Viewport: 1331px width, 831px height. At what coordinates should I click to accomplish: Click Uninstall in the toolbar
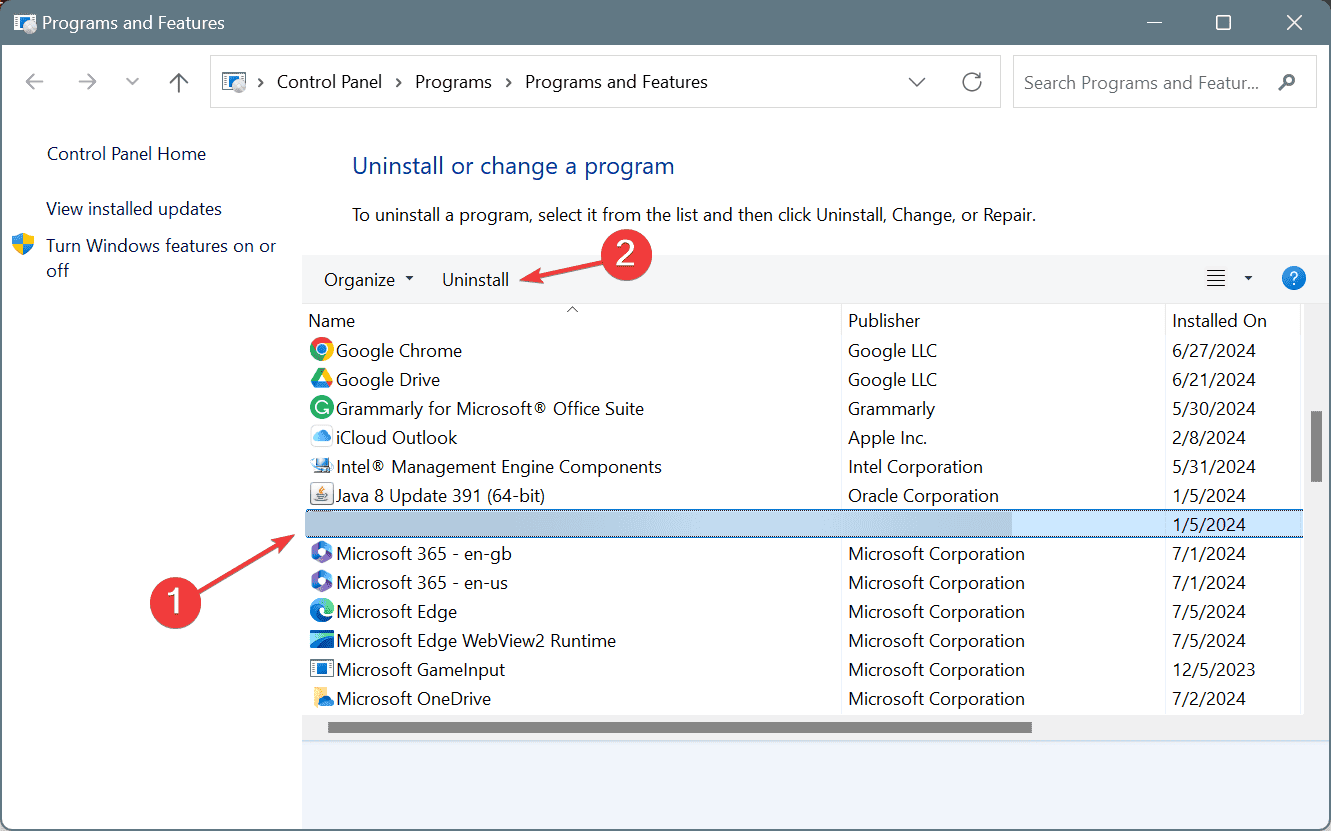(475, 280)
